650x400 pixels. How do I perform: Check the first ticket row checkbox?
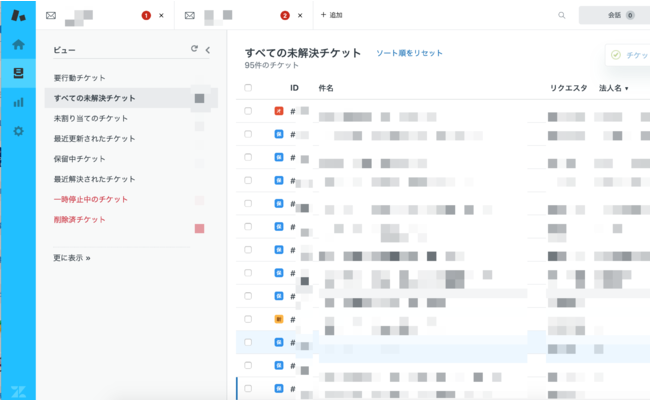tap(248, 111)
